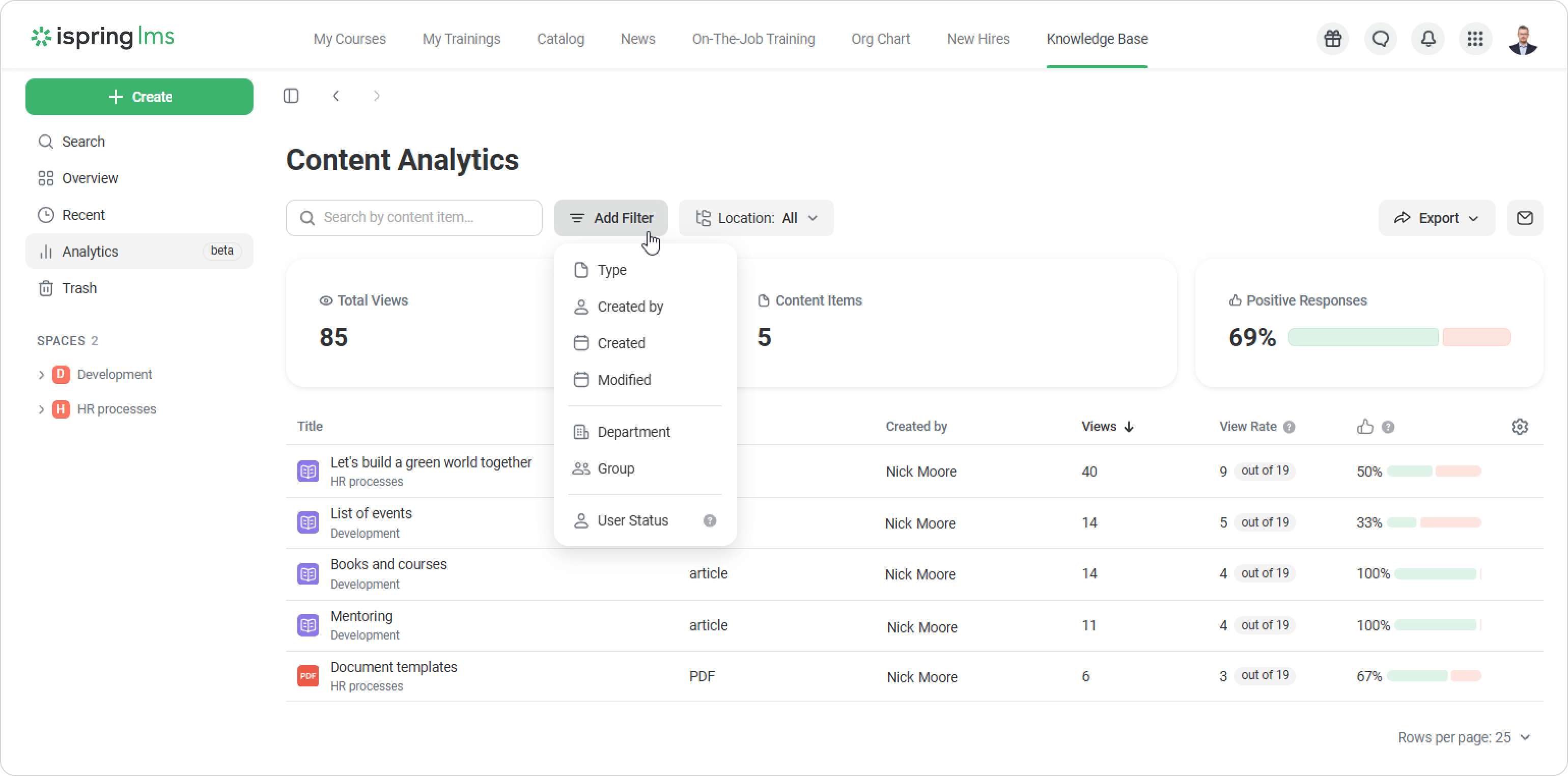Open the apps grid menu
The height and width of the screenshot is (776, 1568).
coord(1475,39)
